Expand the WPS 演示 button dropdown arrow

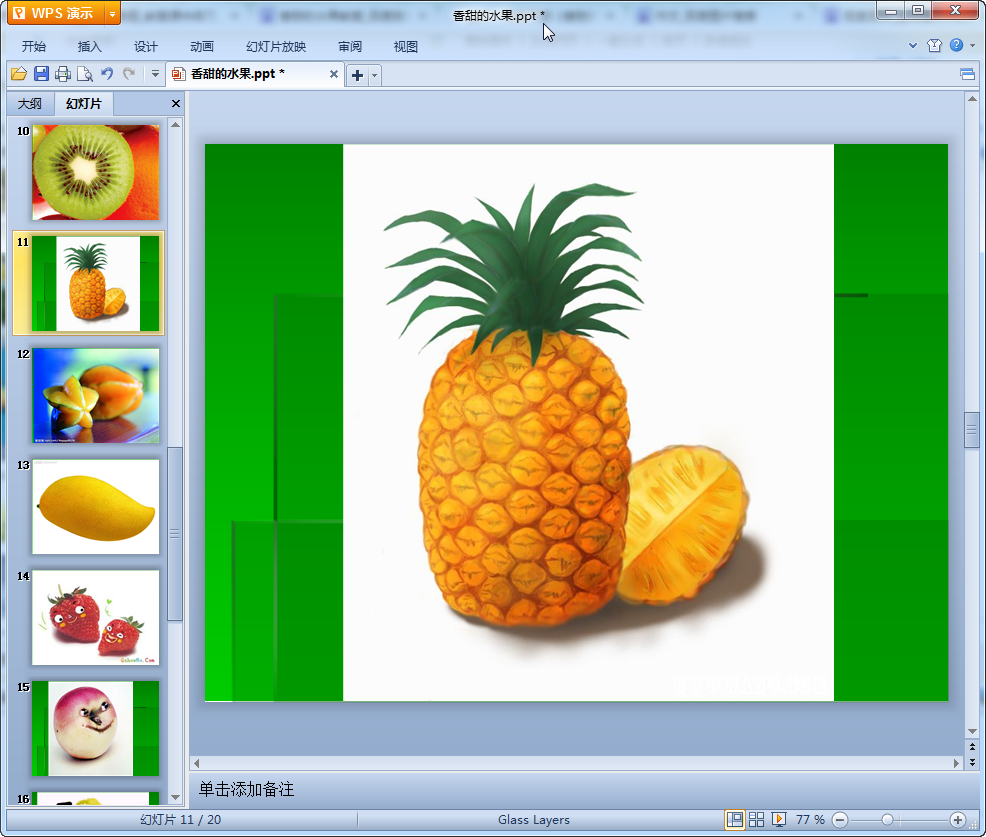pos(112,13)
